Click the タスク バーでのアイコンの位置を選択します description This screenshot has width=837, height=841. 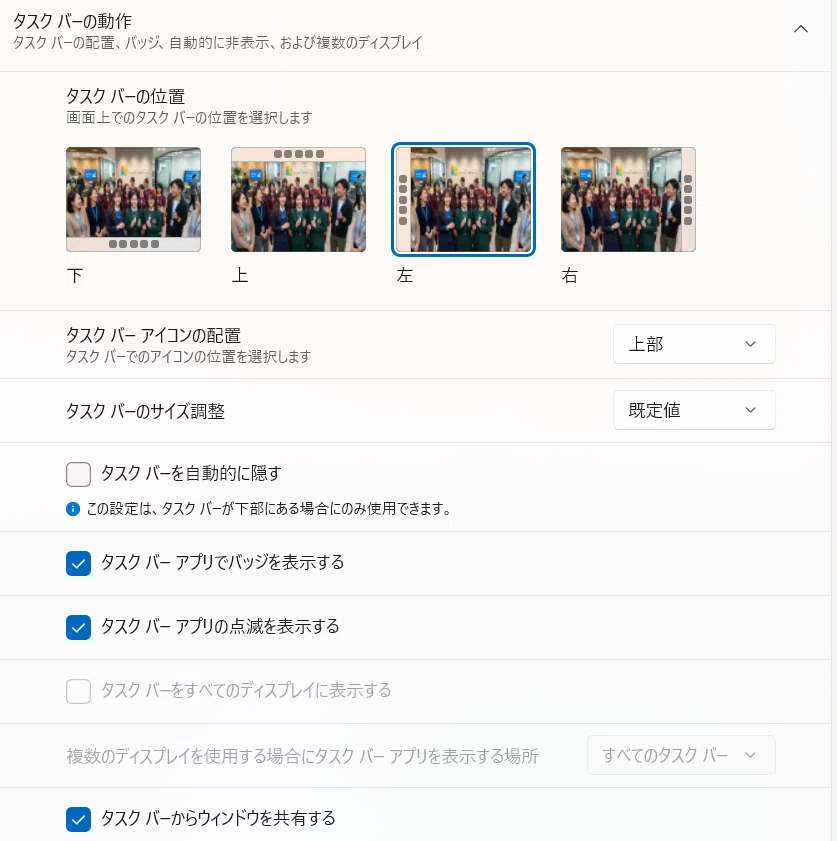188,357
